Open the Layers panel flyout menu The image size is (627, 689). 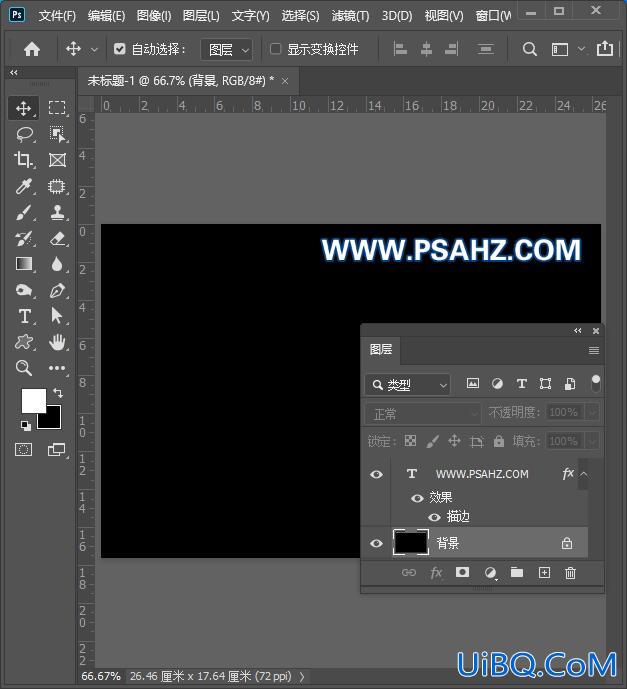coord(594,350)
